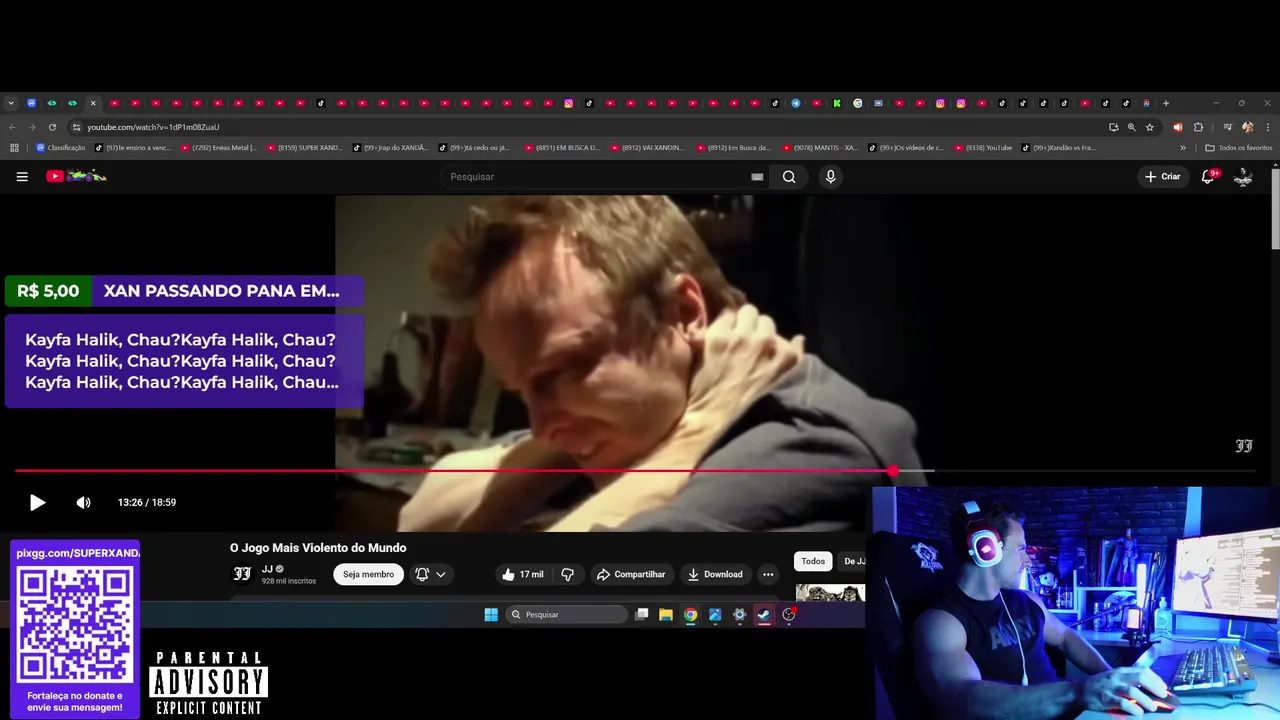Viewport: 1280px width, 720px height.
Task: Open the on-screen keyboard icon in search box
Action: click(x=757, y=177)
